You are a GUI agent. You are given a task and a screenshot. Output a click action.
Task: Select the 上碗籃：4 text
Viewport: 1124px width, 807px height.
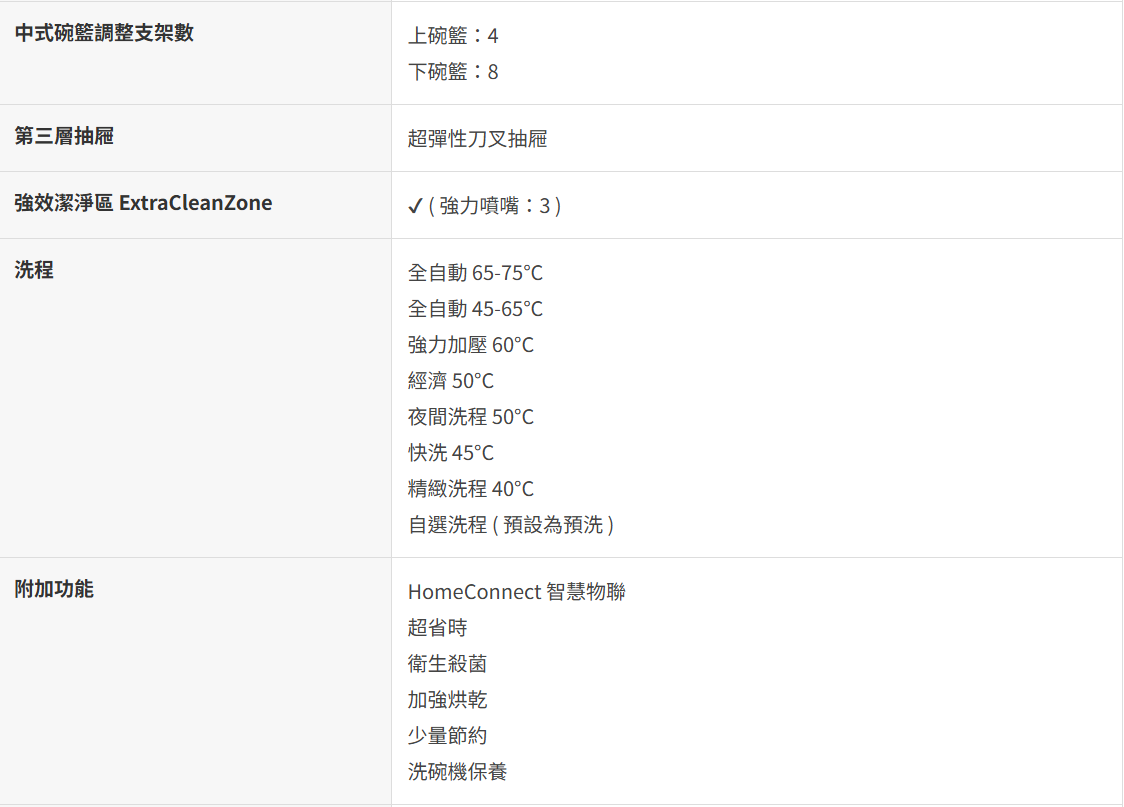tap(453, 36)
